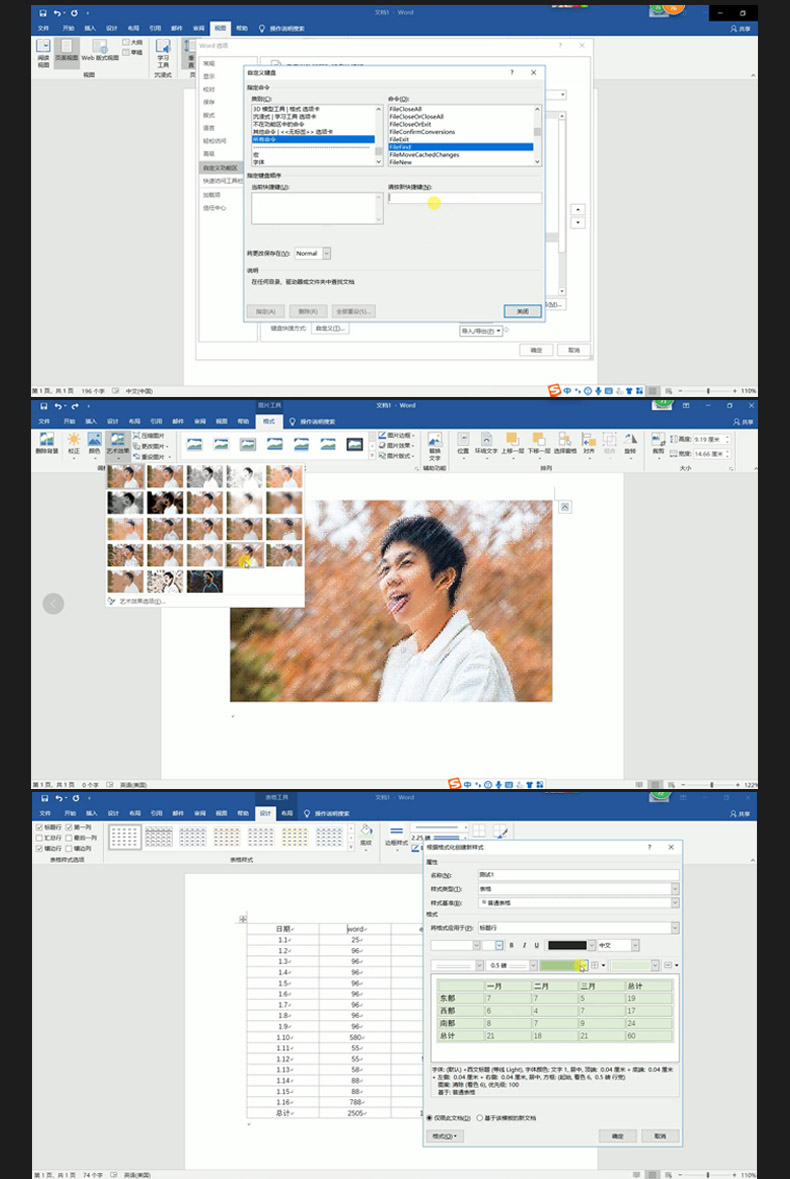Image resolution: width=790 pixels, height=1179 pixels.
Task: Click table move handle above the table
Action: pos(243,919)
